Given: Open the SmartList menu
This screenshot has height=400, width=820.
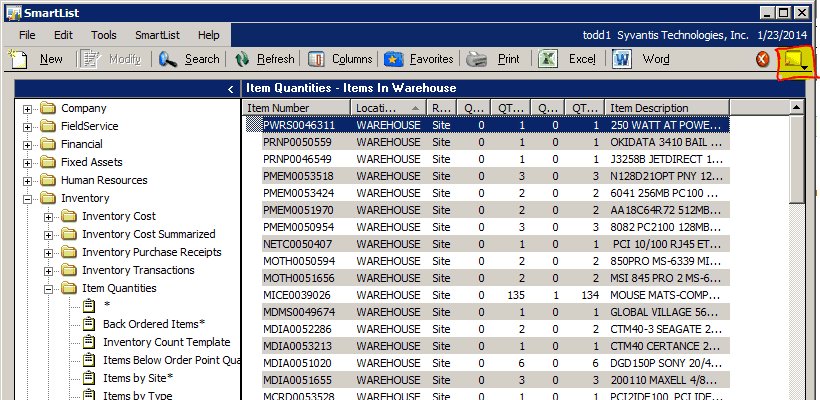Looking at the screenshot, I should [157, 35].
